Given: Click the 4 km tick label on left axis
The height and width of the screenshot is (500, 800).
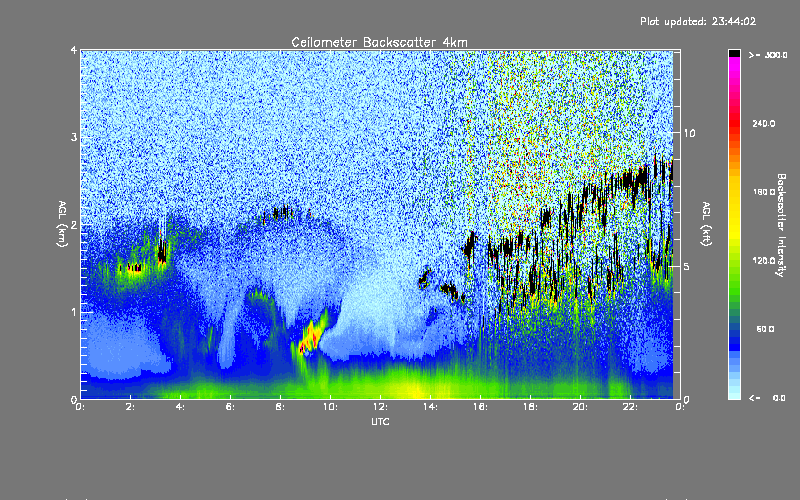Looking at the screenshot, I should click(x=74, y=51).
